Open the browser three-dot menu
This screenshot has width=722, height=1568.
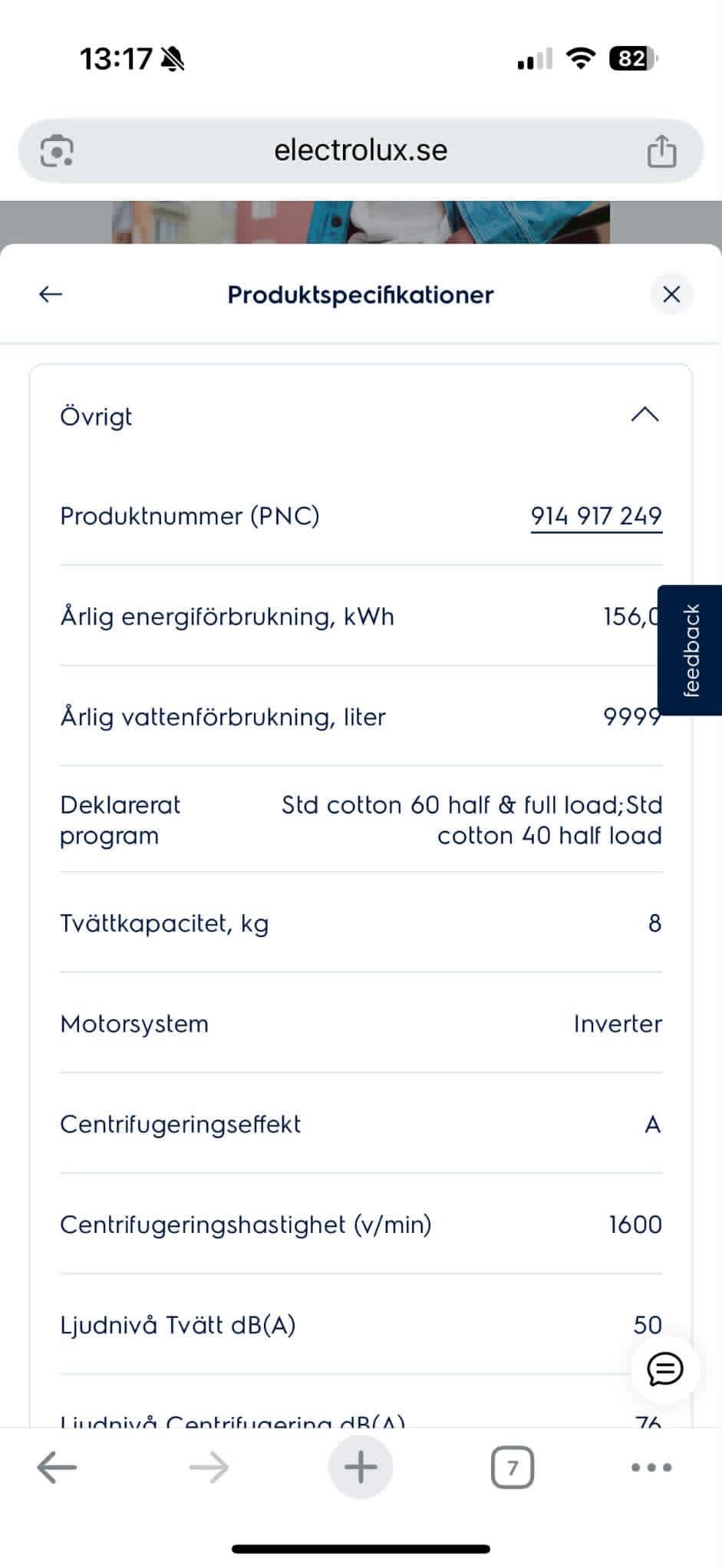coord(651,1468)
